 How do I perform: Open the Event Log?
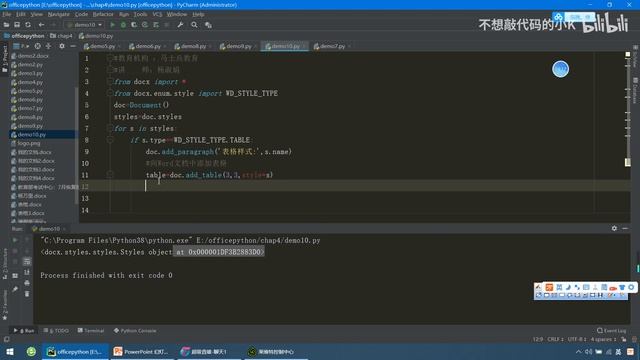point(611,331)
